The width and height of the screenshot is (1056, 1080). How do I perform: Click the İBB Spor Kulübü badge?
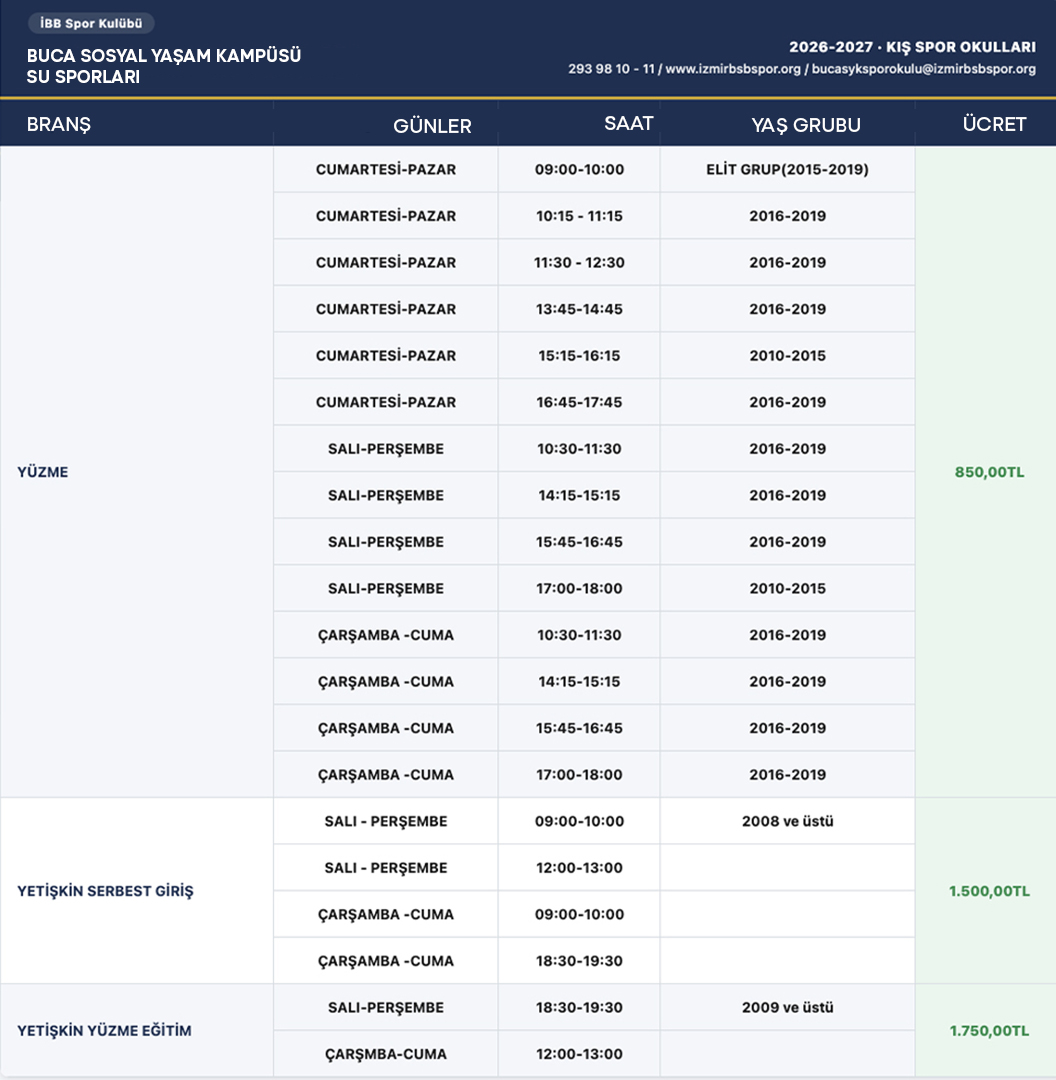click(91, 23)
